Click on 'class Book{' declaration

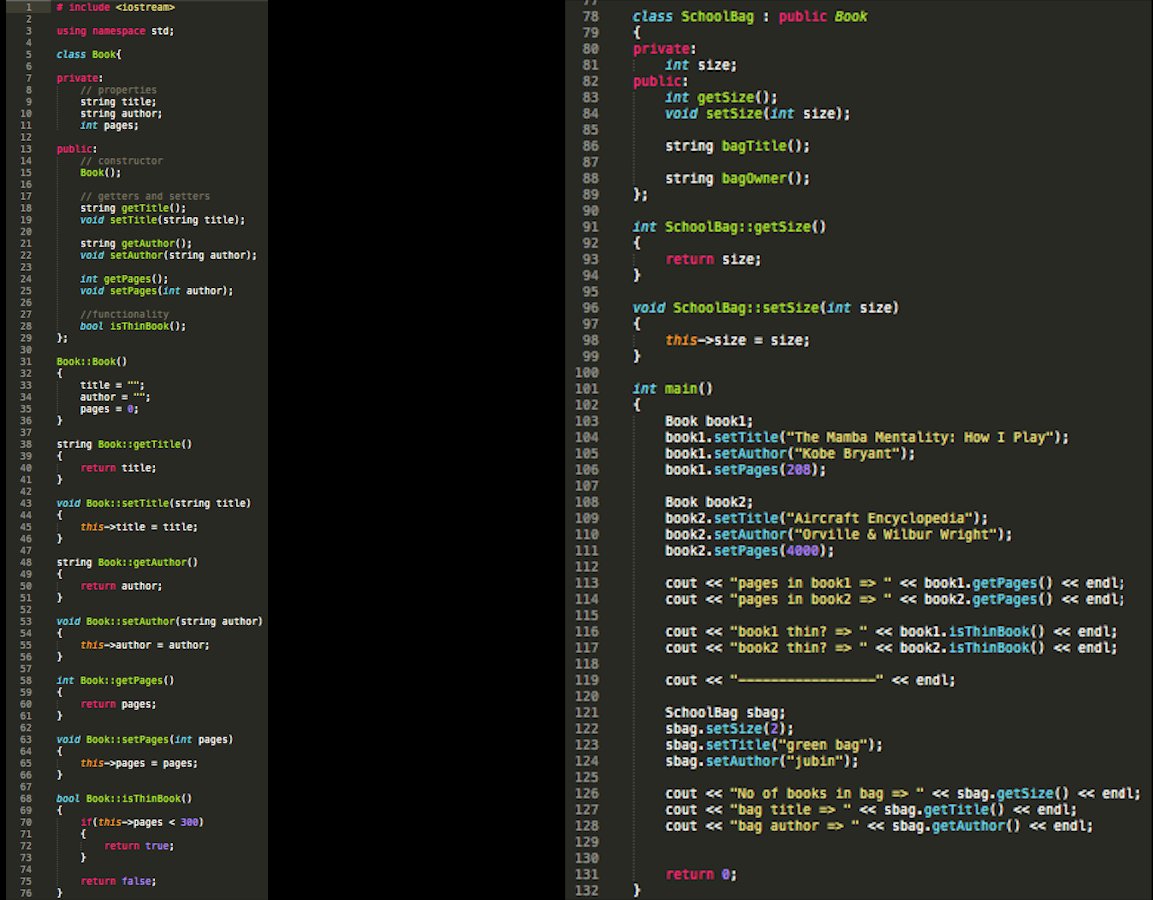(89, 54)
